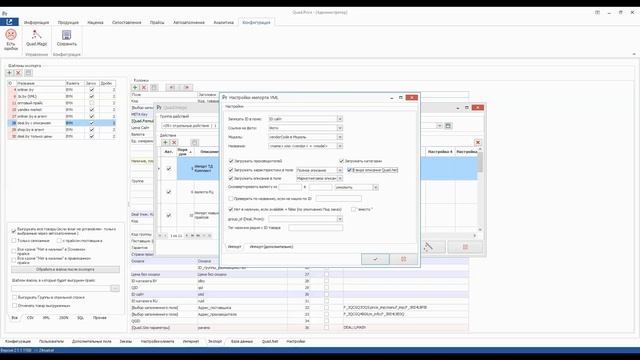Screen dimensions: 640x360
Task: Toggle the Quad.Net description checkbox
Action: pyautogui.click(x=349, y=170)
